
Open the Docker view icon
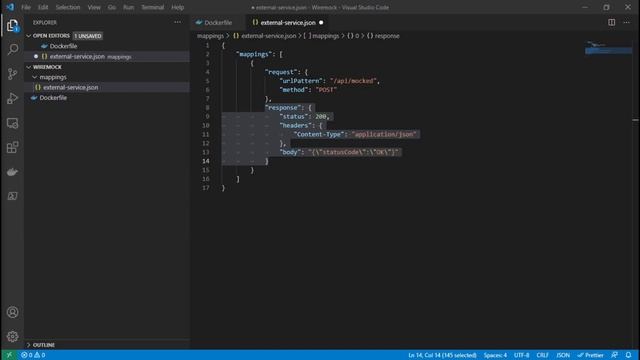(13, 172)
